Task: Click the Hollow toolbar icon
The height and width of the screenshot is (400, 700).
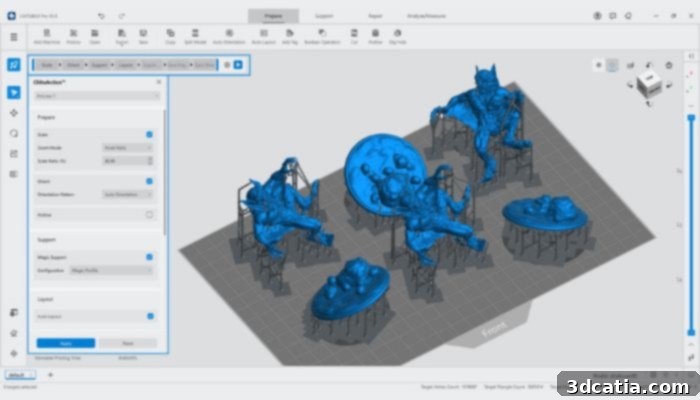Action: [375, 36]
